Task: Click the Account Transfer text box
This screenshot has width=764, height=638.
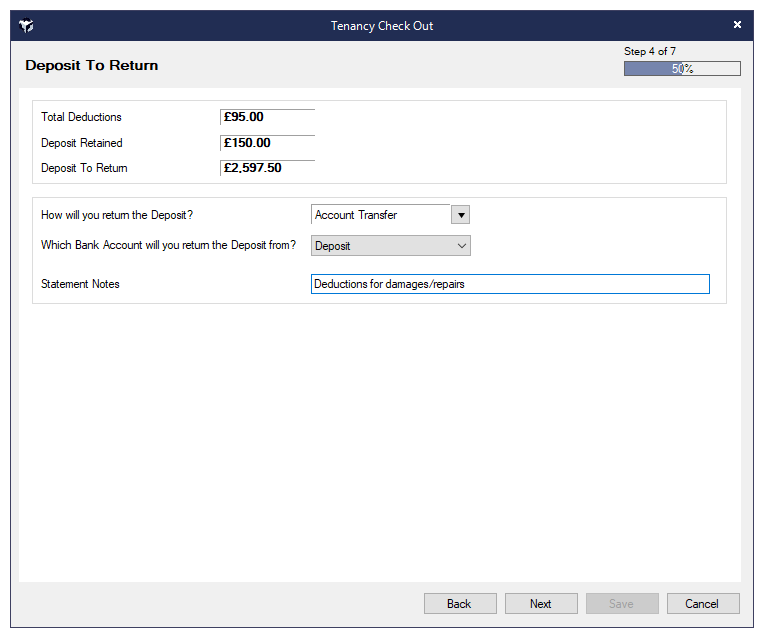Action: pyautogui.click(x=381, y=215)
